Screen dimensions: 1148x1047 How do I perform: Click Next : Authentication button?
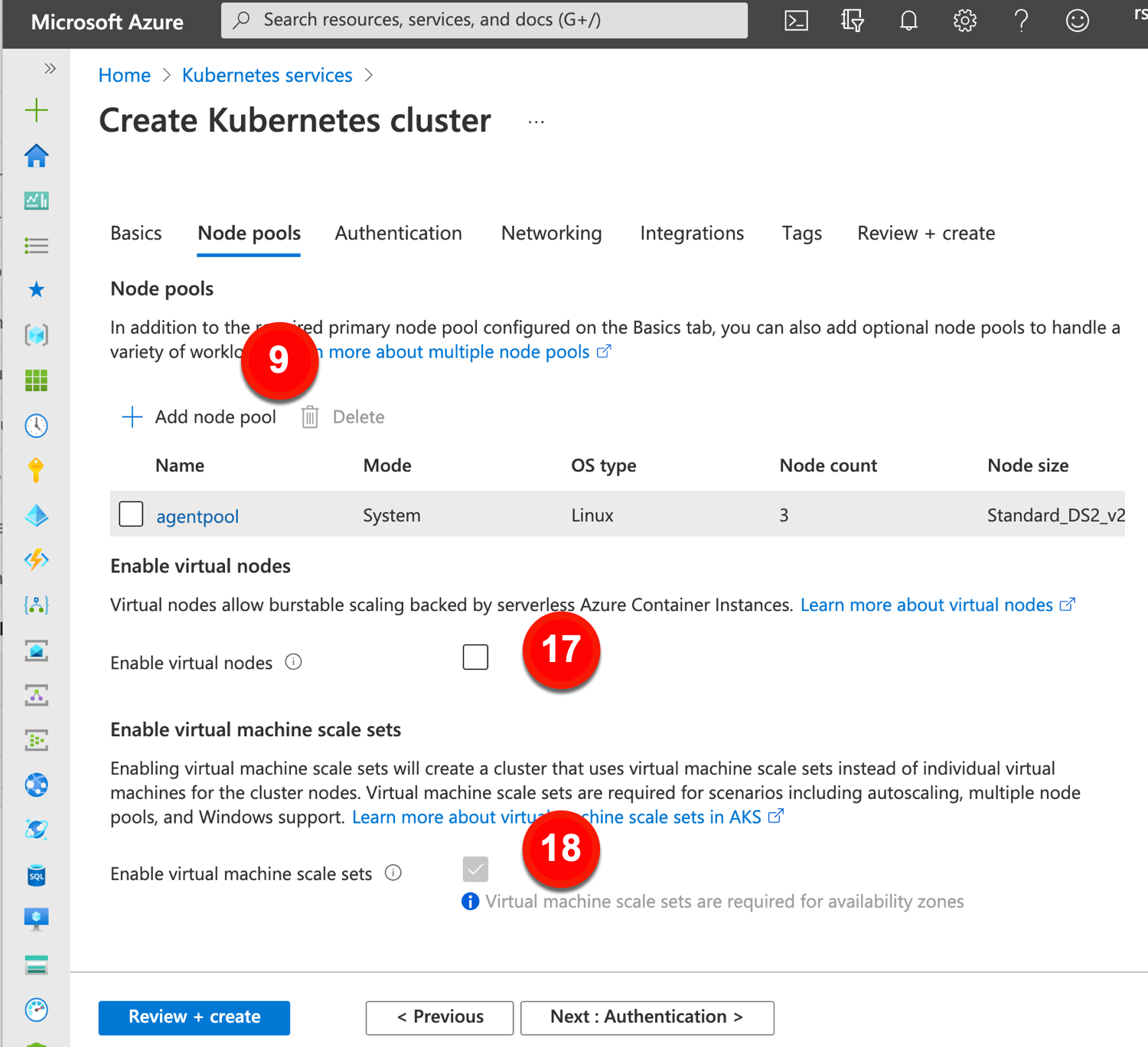click(647, 1017)
